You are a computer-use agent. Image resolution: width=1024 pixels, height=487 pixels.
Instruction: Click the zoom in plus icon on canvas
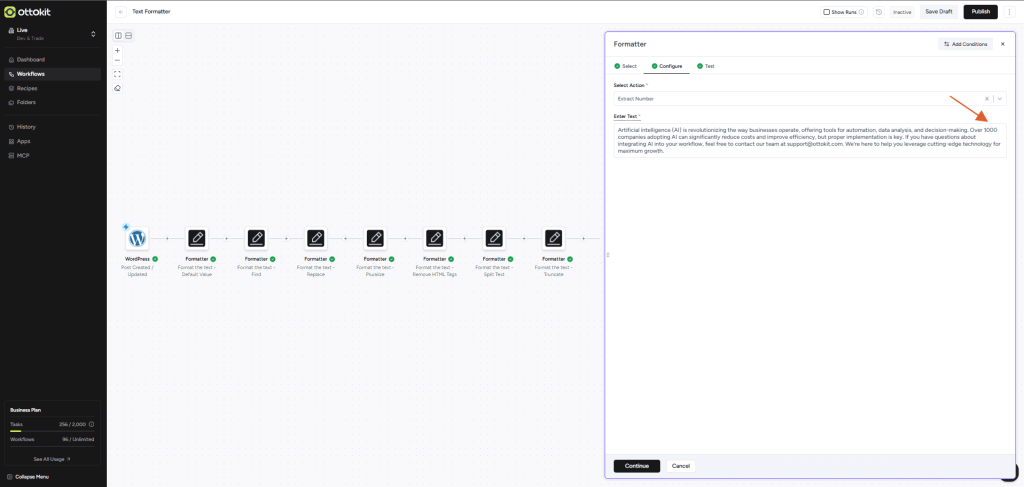[118, 50]
